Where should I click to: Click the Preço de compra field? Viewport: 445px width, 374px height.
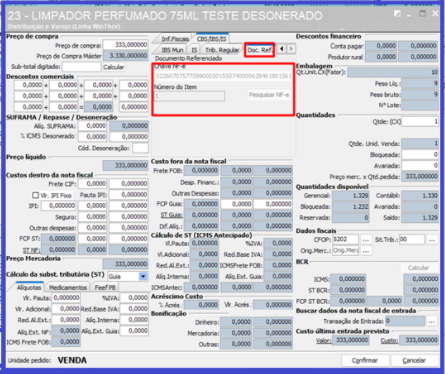125,45
